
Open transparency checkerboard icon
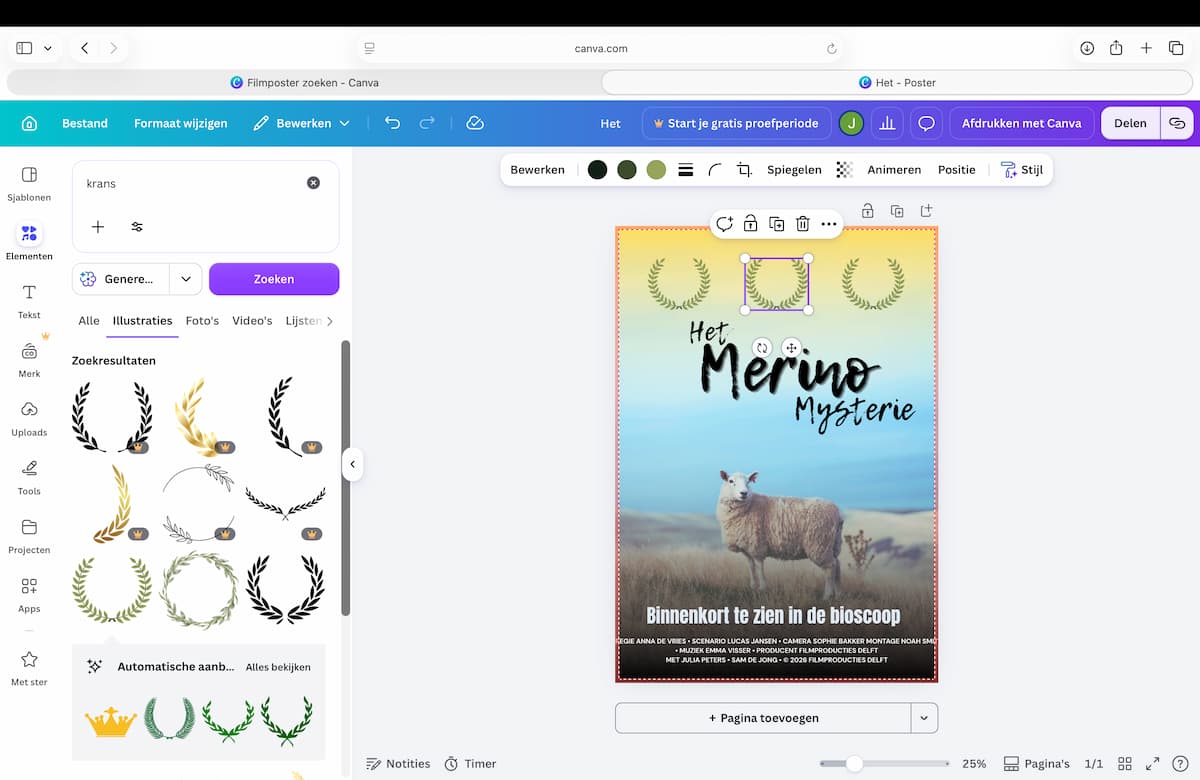point(844,170)
